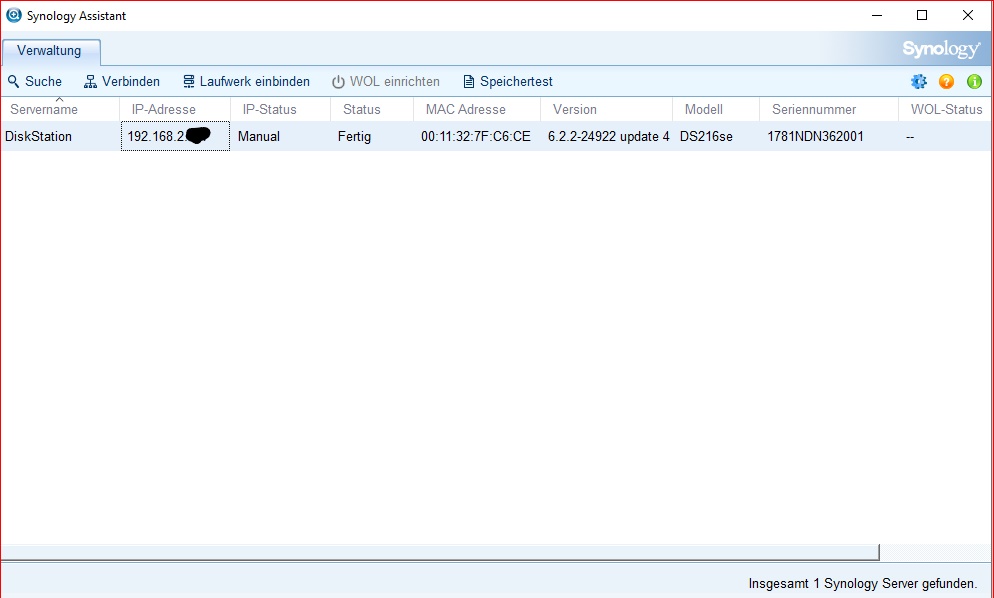The height and width of the screenshot is (598, 994).
Task: Click the MAC address 00:11:32:7F:C6:CE
Action: 476,136
